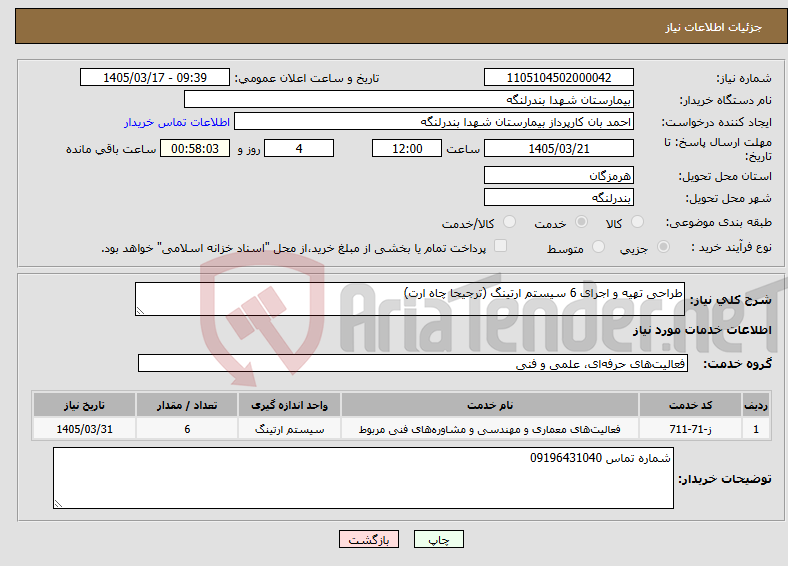Select the کالا radio button
Viewport: 788px width, 566px height.
point(637,222)
